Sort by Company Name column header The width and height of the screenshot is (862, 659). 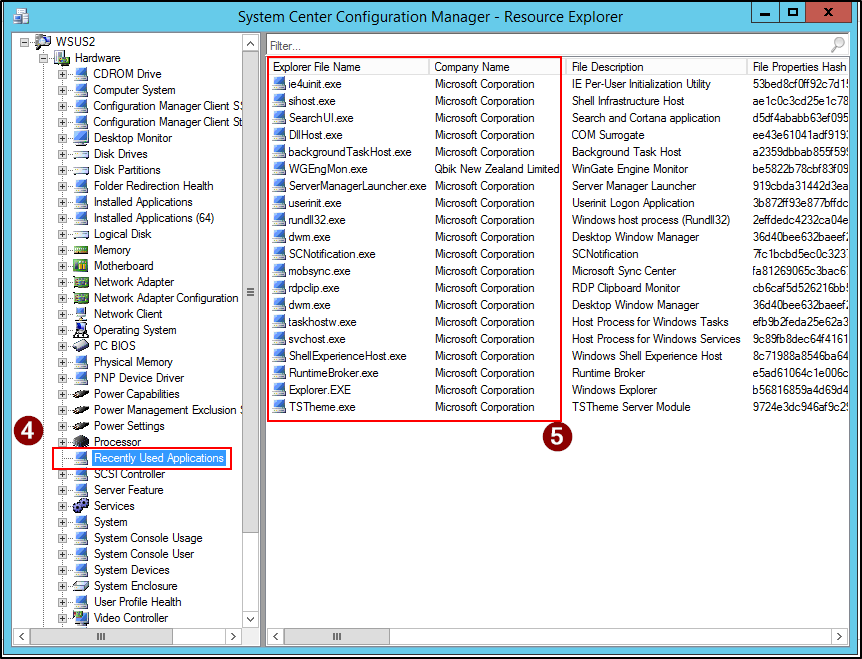pos(496,67)
